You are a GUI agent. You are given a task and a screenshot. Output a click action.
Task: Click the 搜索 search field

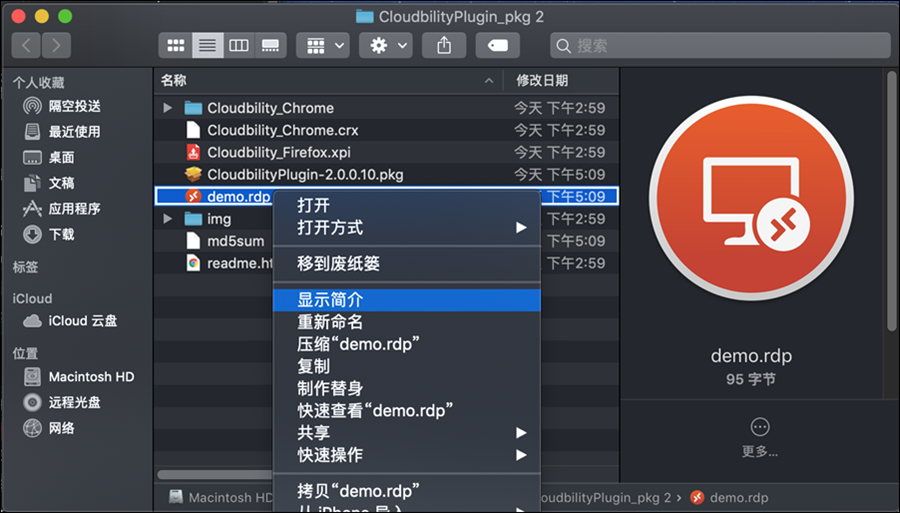(x=720, y=45)
